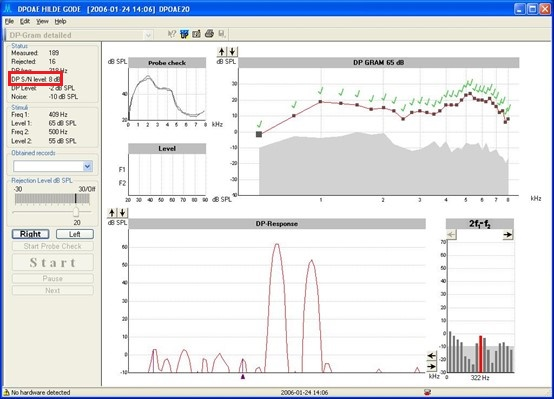Open the View menu
This screenshot has width=554, height=399.
click(42, 22)
